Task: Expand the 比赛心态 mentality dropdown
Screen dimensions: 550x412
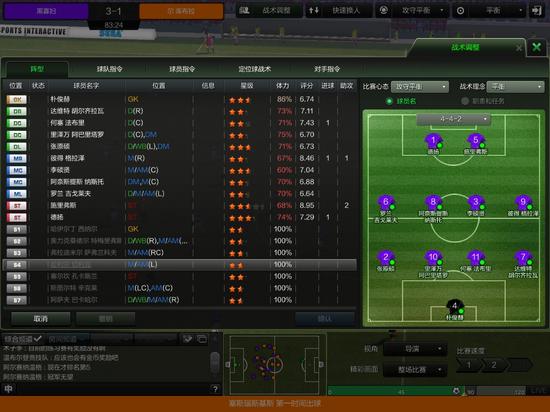Action: pyautogui.click(x=420, y=87)
